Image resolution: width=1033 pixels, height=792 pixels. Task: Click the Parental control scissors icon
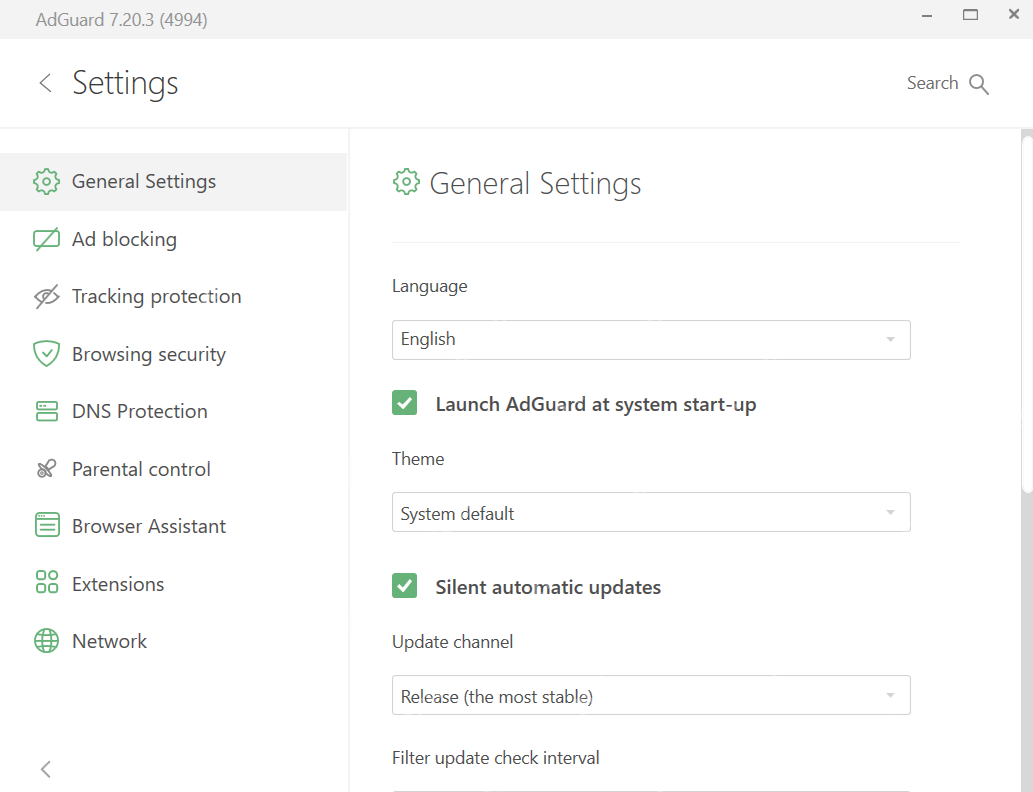coord(46,468)
